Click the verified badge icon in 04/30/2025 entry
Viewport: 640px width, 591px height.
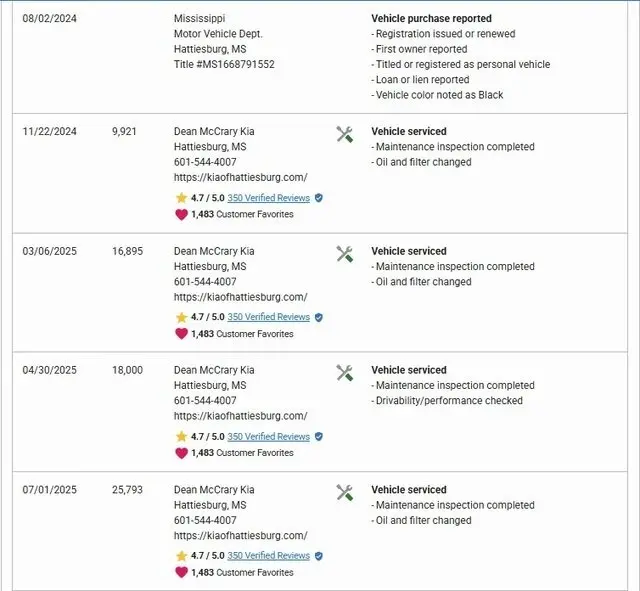pyautogui.click(x=318, y=437)
